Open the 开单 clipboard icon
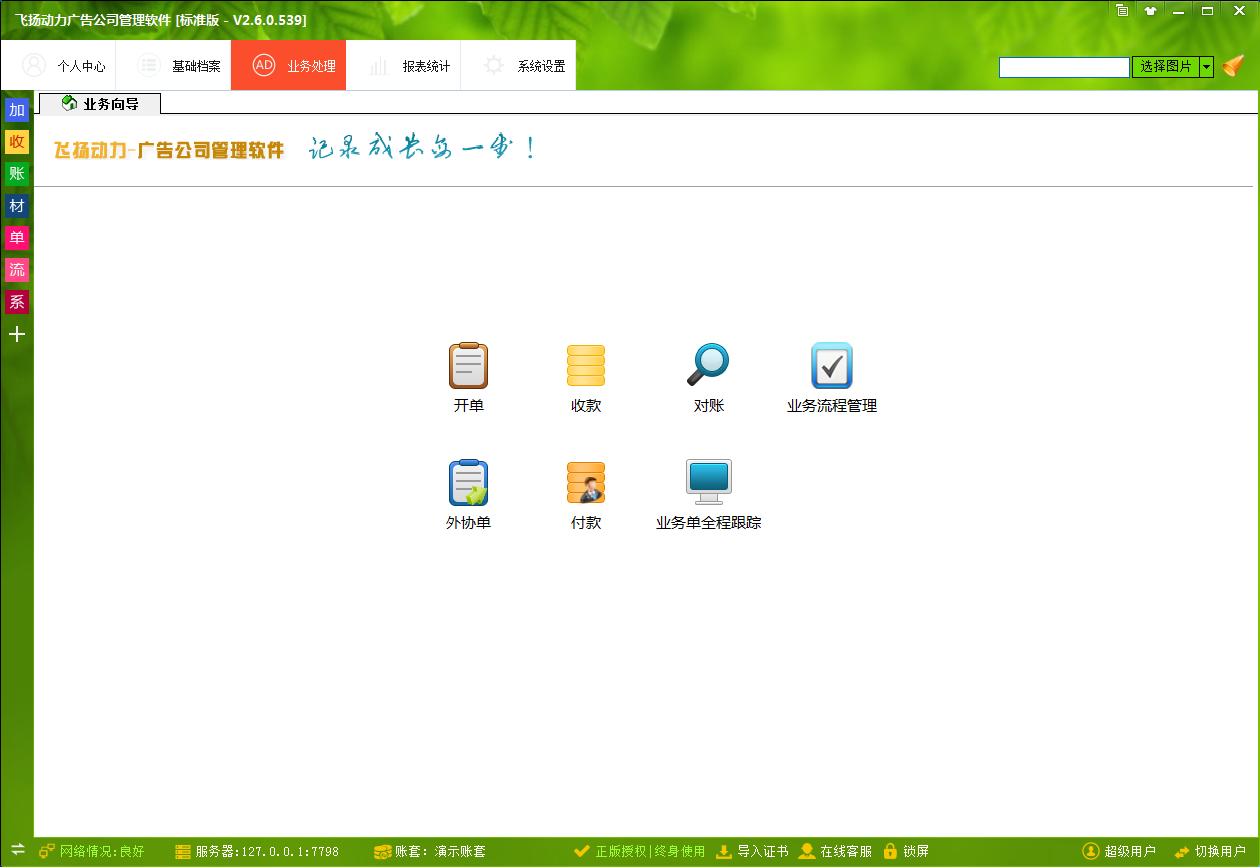The height and width of the screenshot is (867, 1260). (x=468, y=366)
